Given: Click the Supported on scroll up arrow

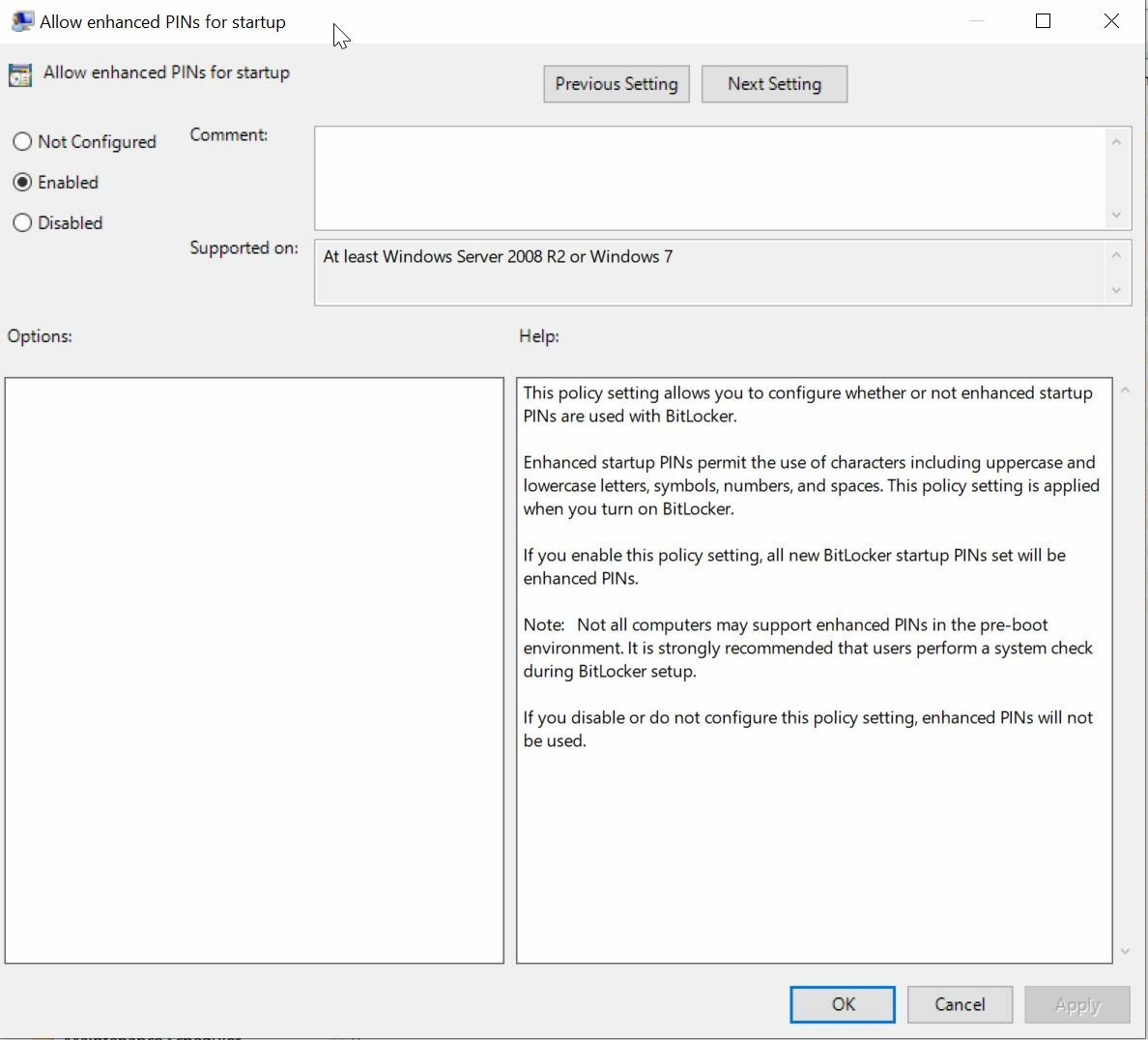Looking at the screenshot, I should (1116, 255).
